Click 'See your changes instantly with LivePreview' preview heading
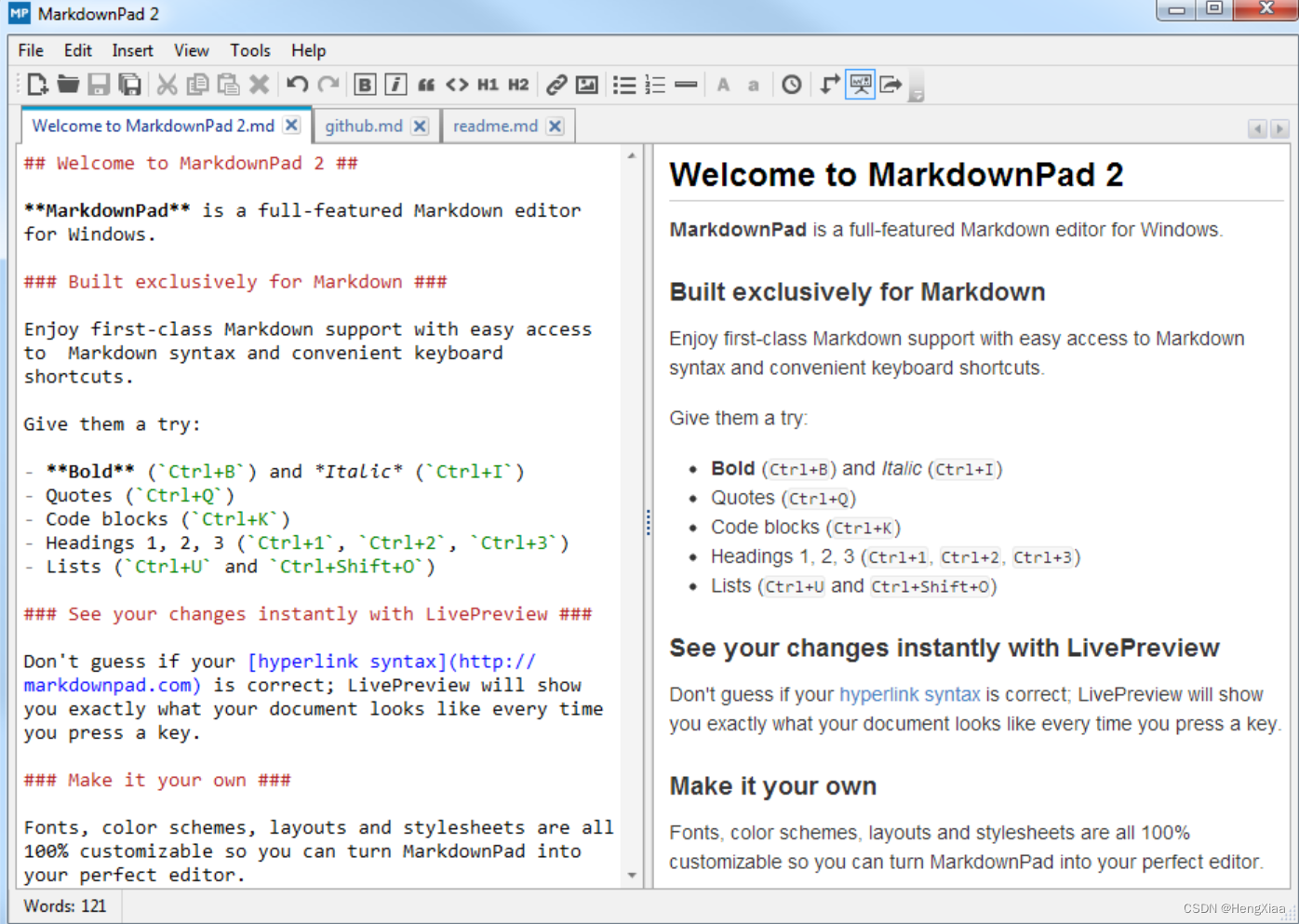This screenshot has height=924, width=1299. coord(944,648)
